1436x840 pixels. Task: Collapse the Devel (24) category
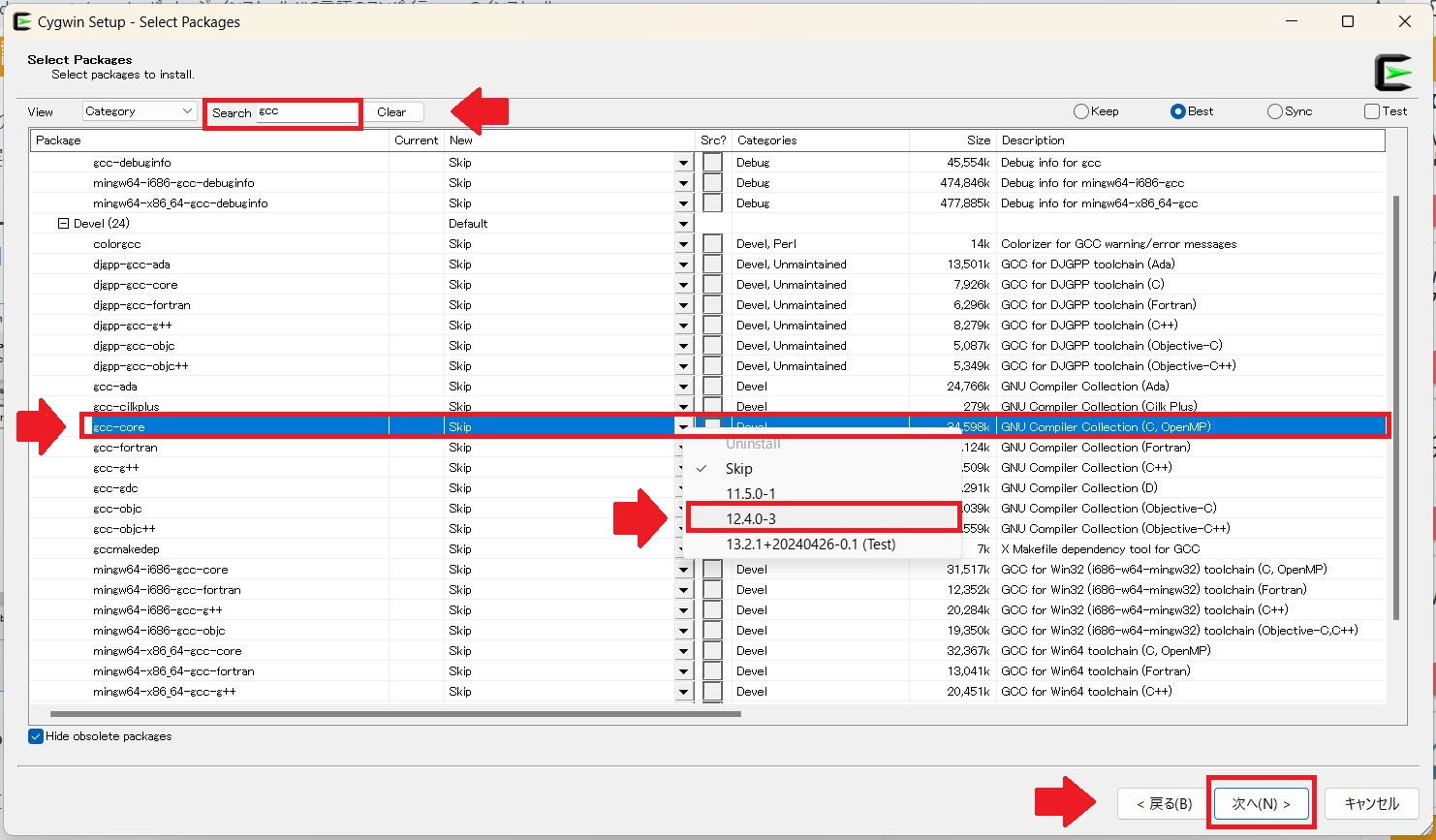pyautogui.click(x=64, y=224)
